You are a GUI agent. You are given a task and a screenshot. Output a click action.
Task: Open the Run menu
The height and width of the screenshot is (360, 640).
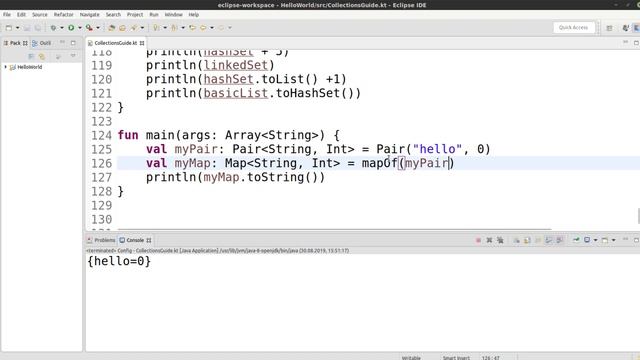pos(153,14)
